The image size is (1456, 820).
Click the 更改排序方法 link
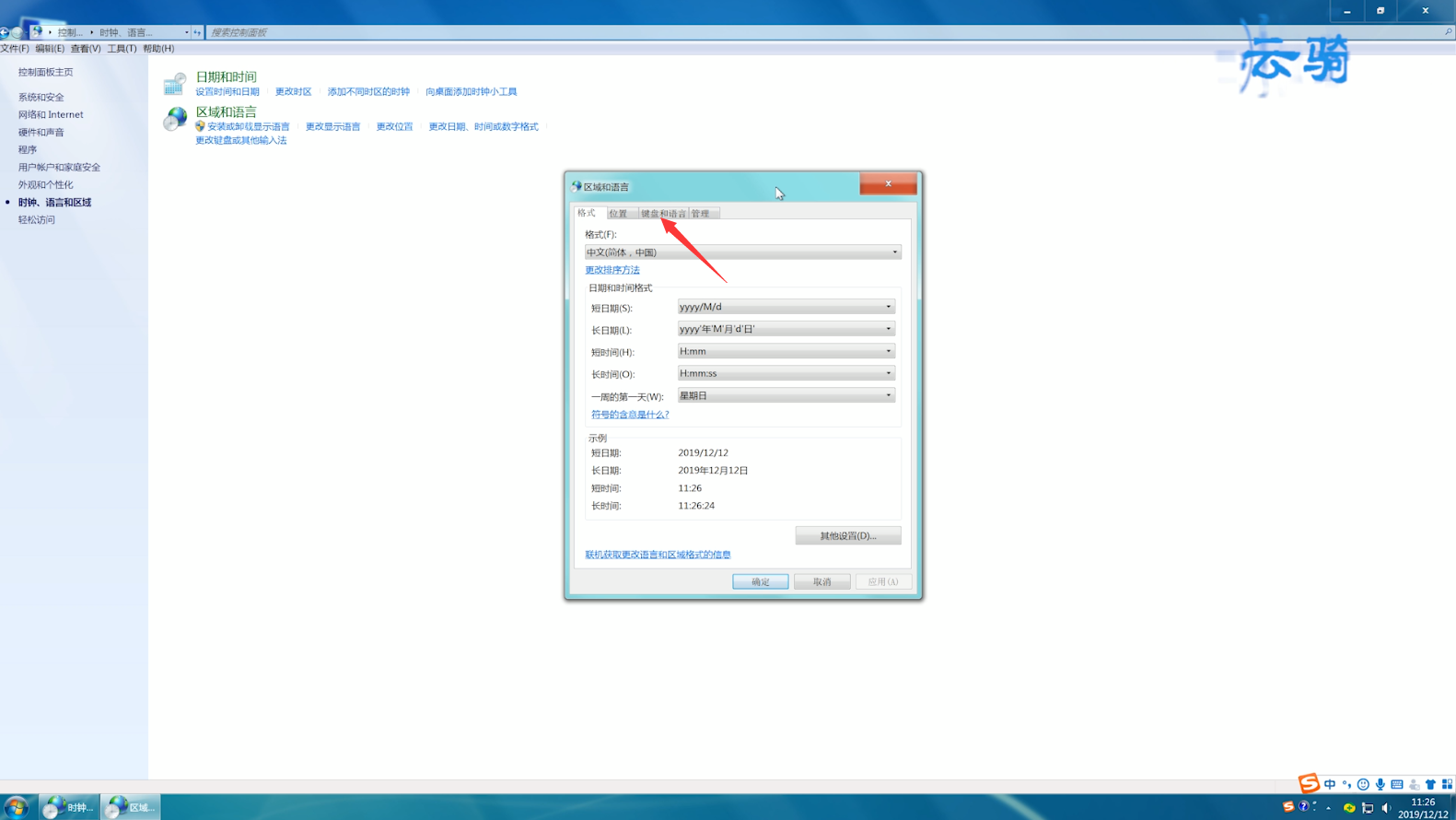612,270
